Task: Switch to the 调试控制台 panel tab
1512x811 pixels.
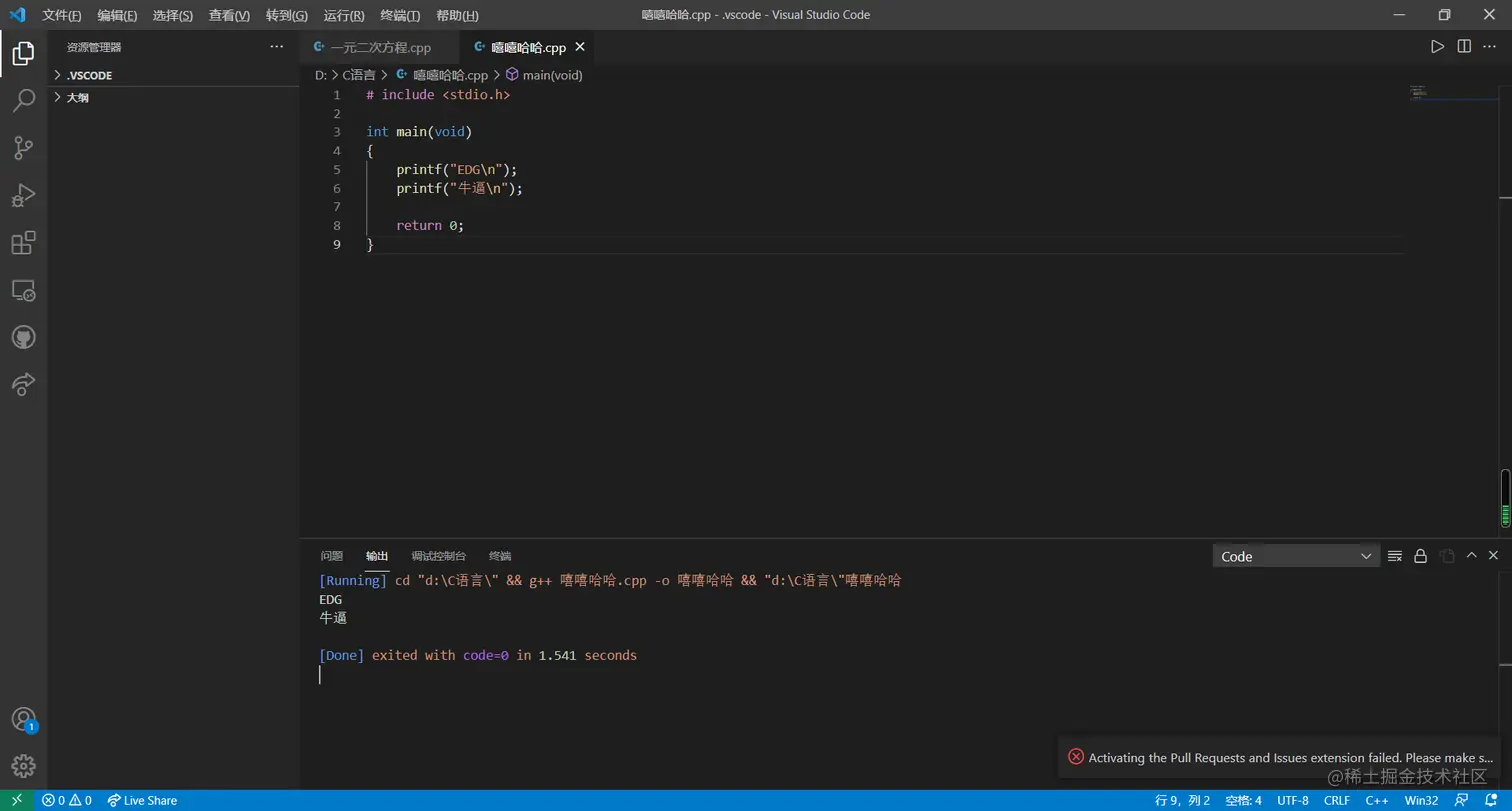Action: tap(439, 556)
